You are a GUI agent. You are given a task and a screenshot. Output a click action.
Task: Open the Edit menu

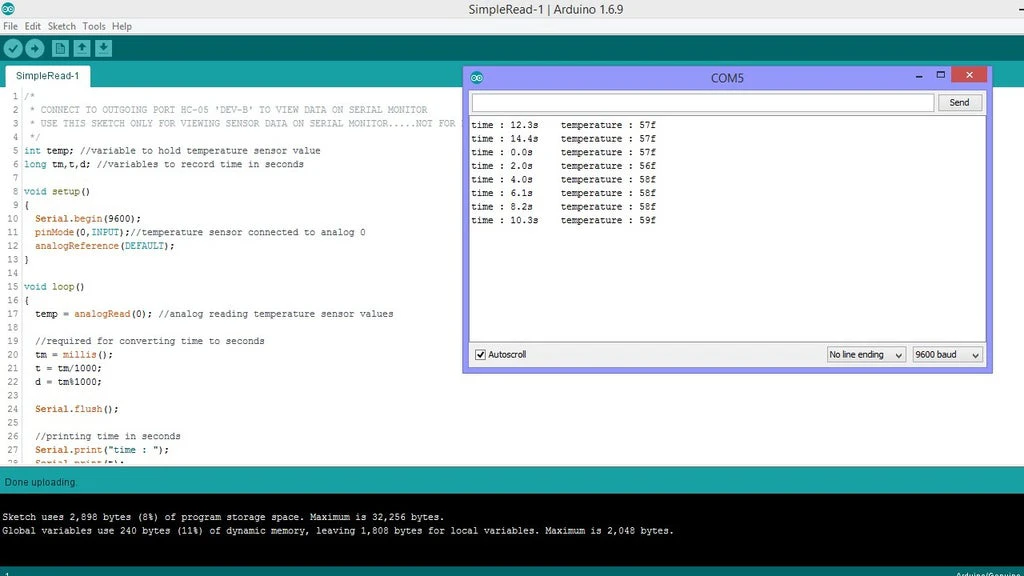(33, 26)
